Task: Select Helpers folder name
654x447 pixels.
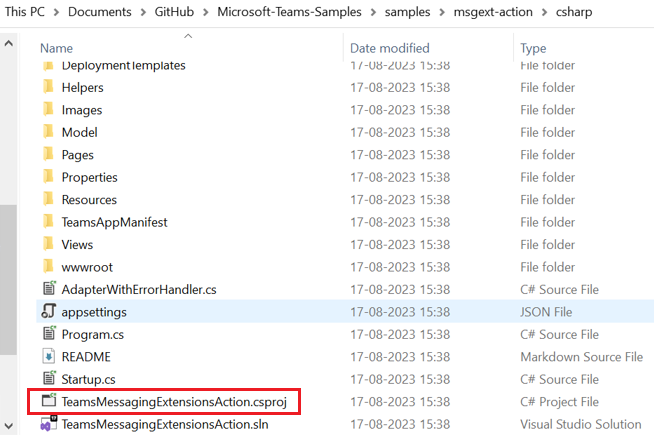Action: (83, 88)
